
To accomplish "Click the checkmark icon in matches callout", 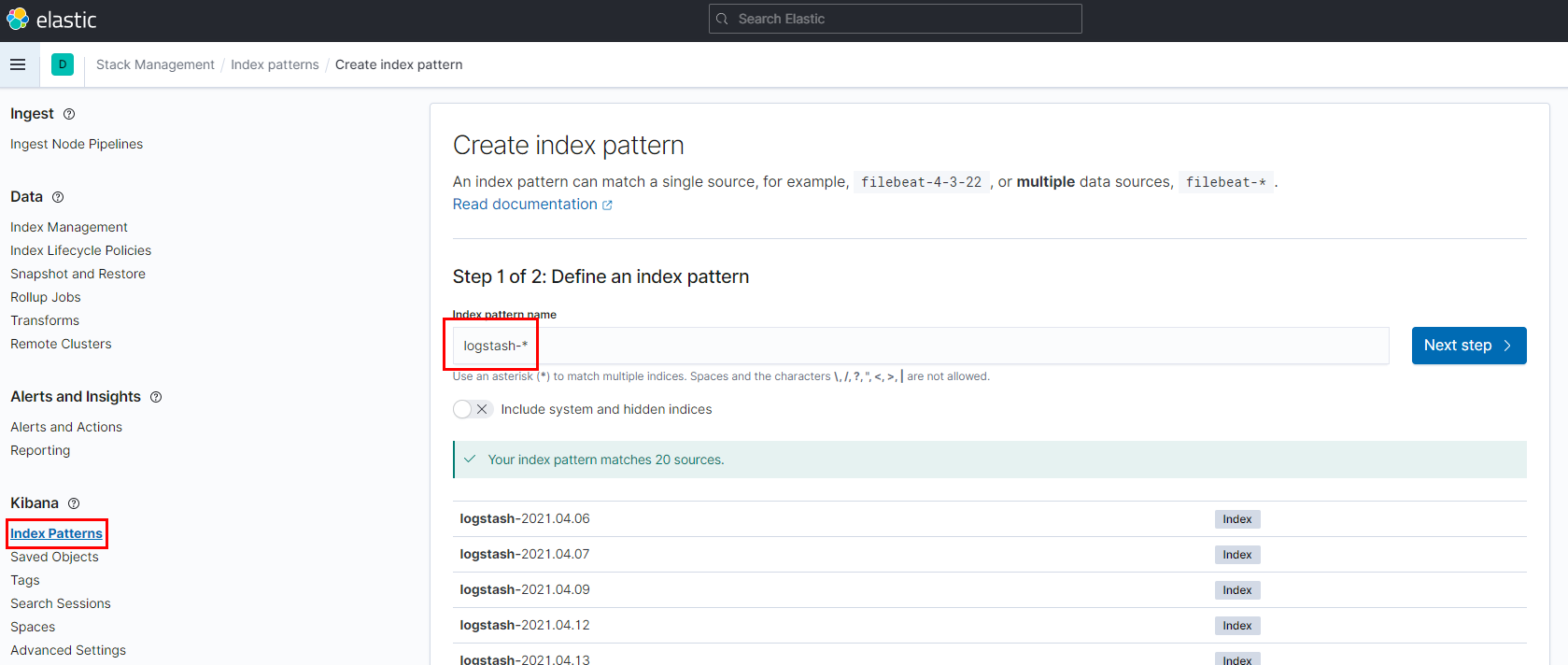I will pos(470,460).
